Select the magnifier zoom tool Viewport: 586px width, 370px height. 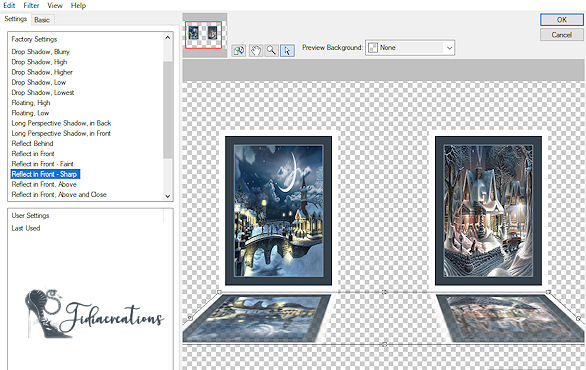[x=271, y=50]
